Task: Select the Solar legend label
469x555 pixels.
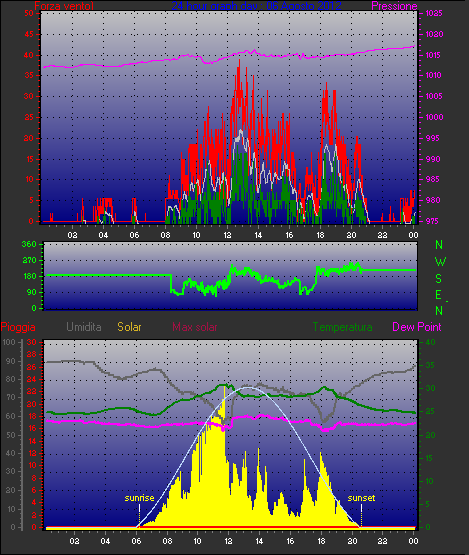Action: (x=129, y=327)
